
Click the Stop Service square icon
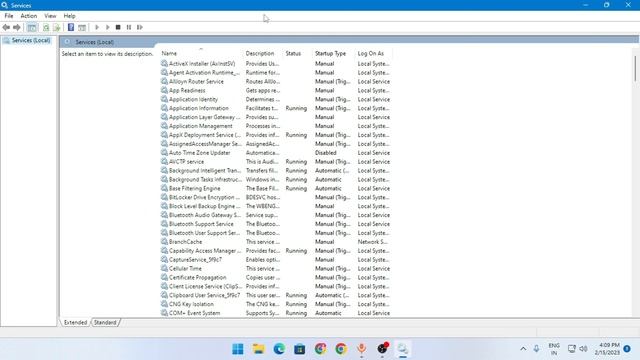118,27
